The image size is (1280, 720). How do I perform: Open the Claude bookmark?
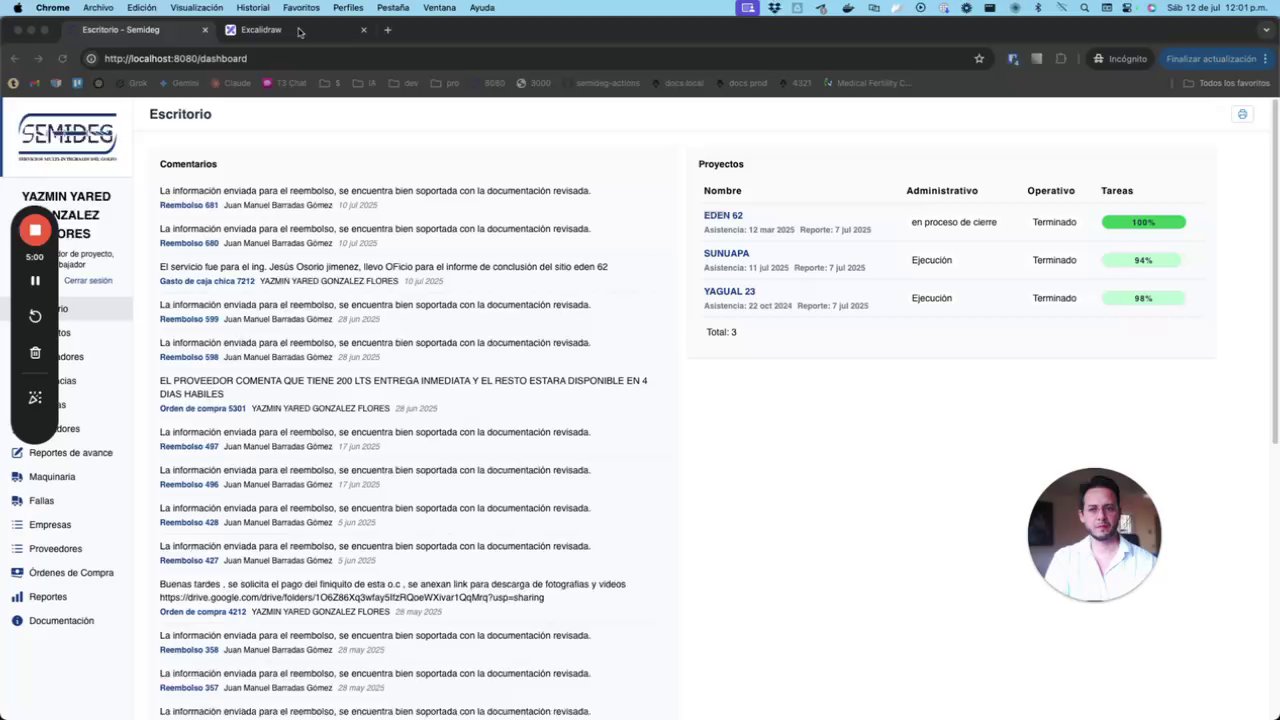tap(229, 83)
